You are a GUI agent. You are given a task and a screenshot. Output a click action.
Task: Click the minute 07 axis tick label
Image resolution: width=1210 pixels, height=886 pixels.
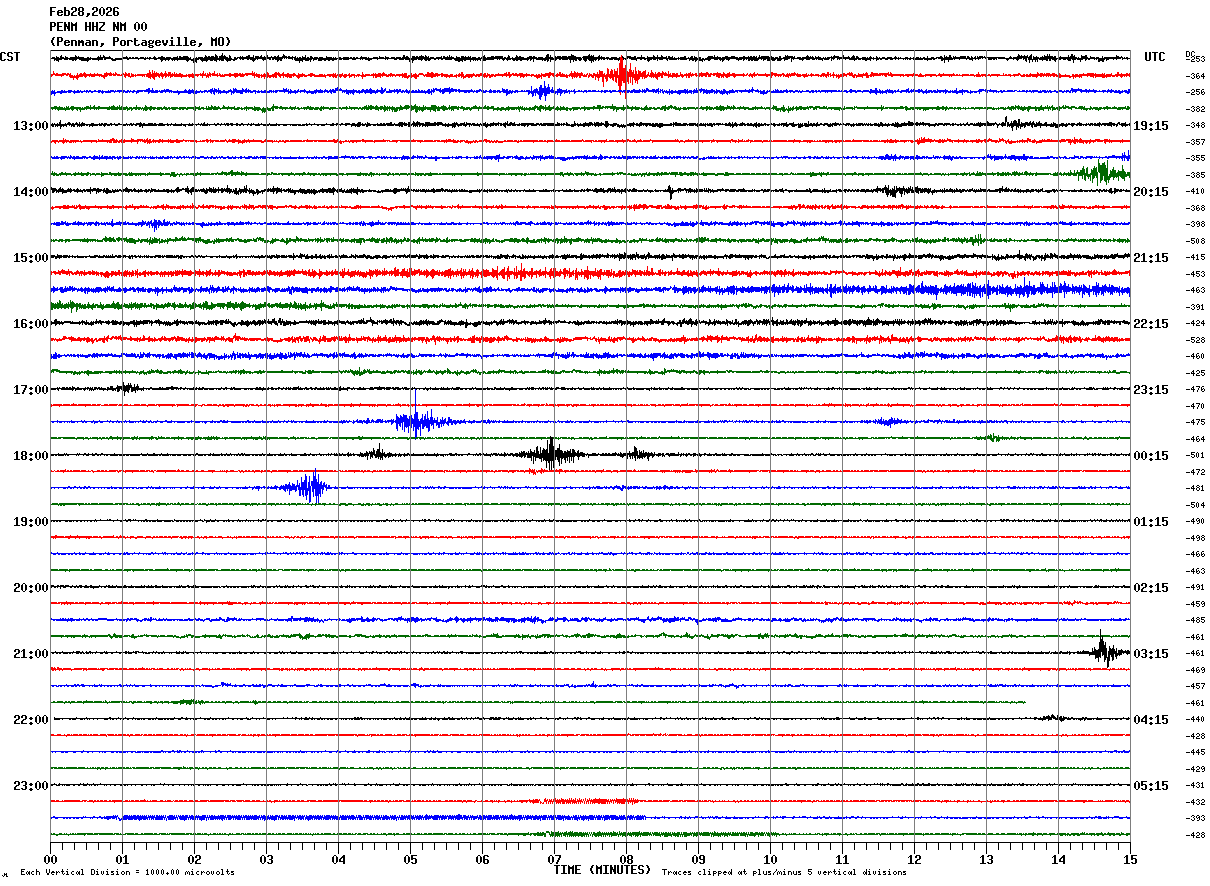click(x=554, y=859)
